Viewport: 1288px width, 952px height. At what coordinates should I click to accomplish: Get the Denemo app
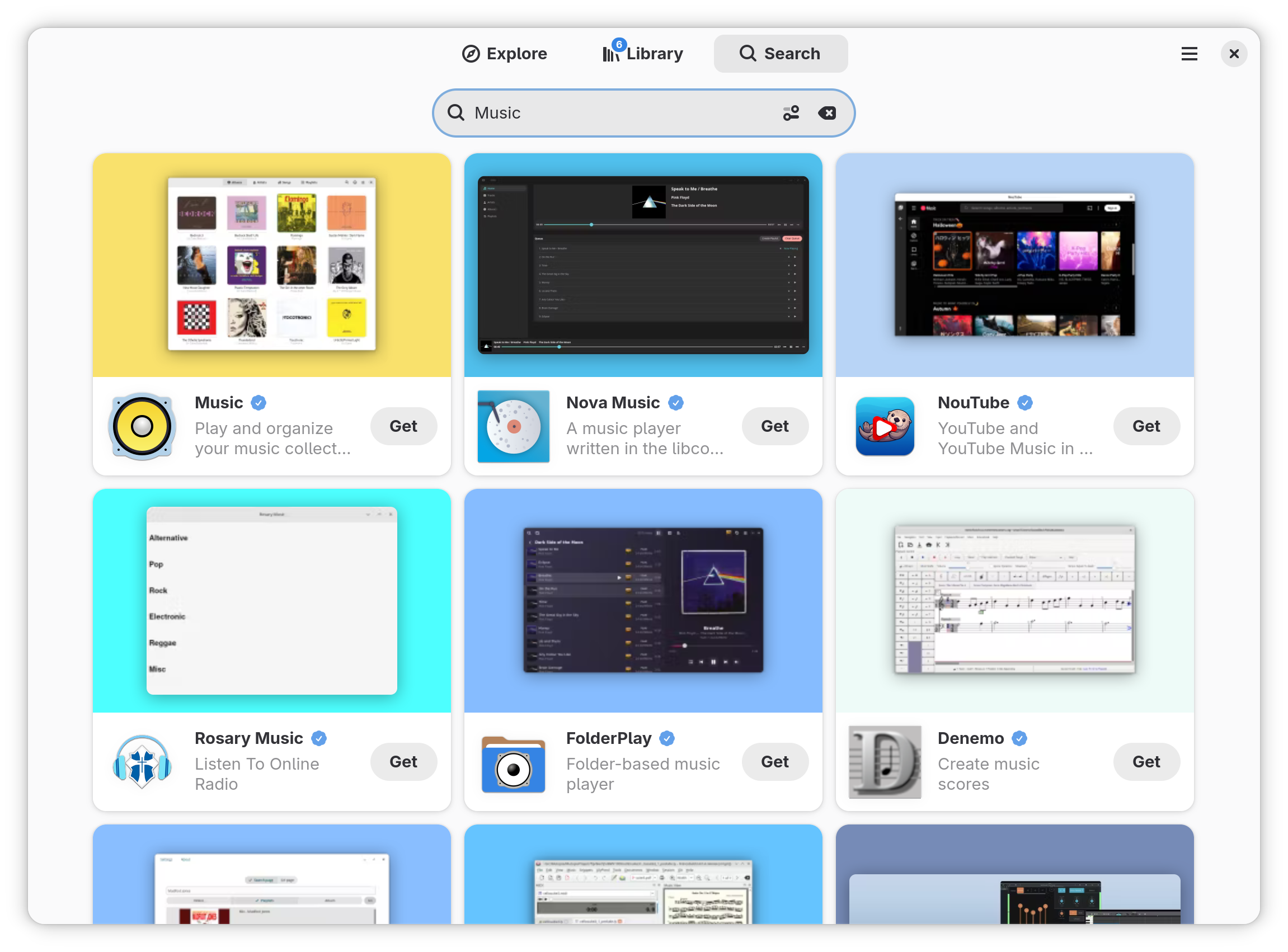tap(1146, 762)
